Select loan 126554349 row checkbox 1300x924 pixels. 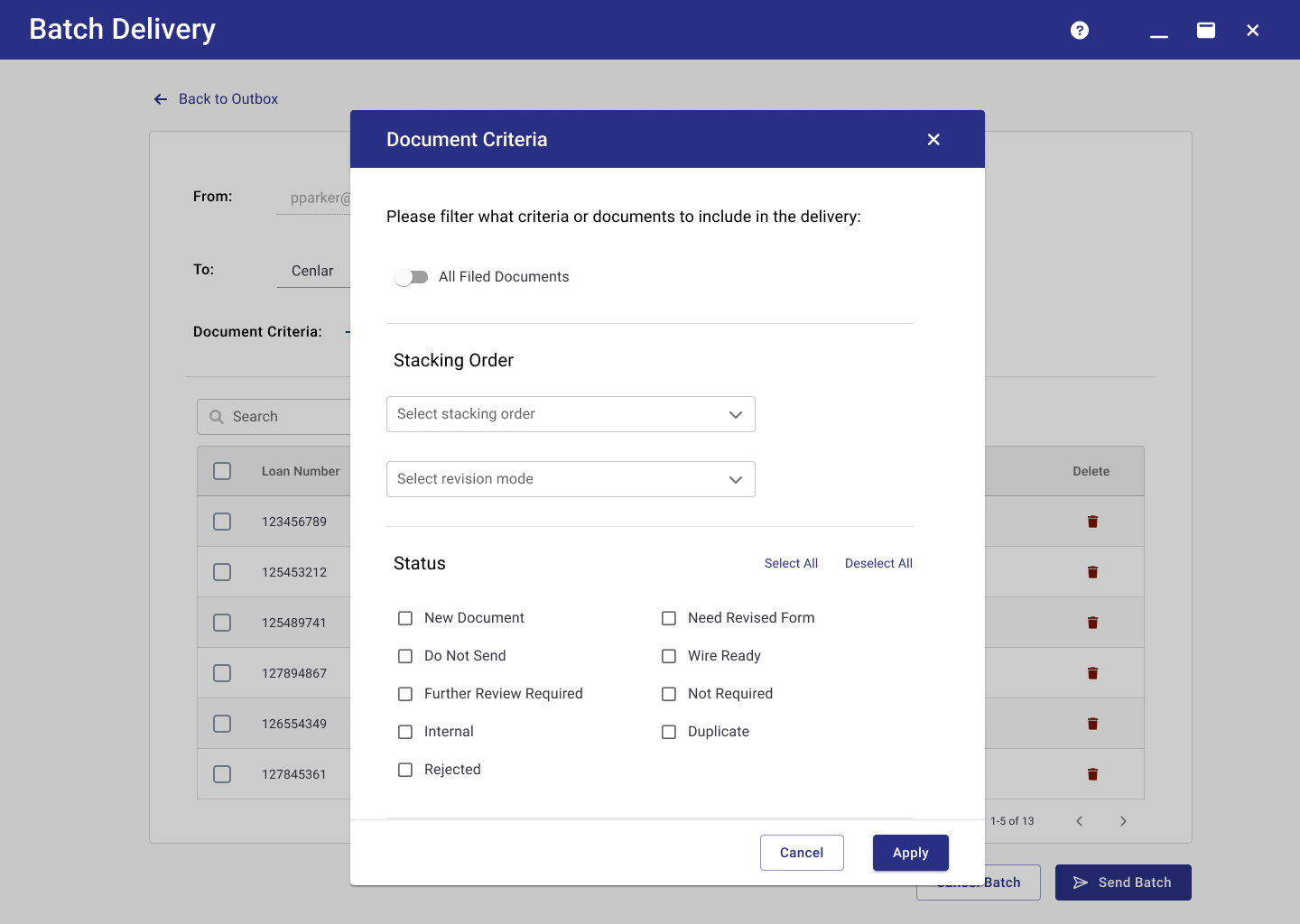(222, 724)
